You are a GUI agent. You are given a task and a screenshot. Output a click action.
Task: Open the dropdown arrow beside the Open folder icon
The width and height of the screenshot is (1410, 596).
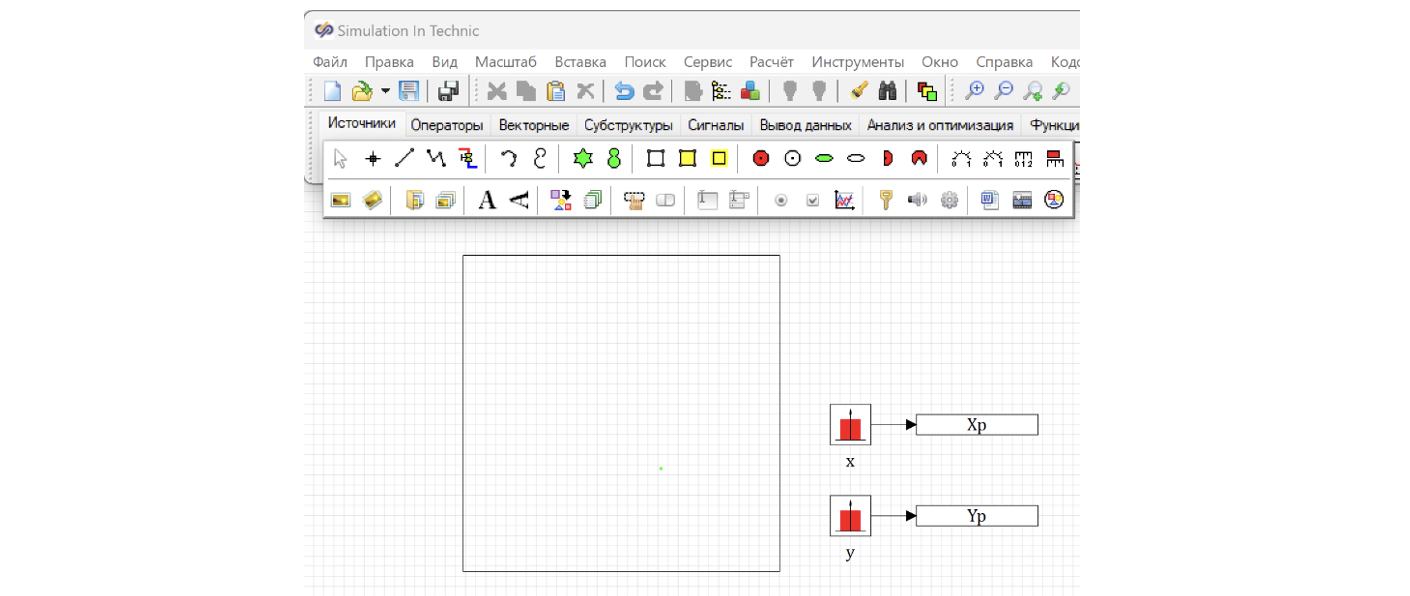pyautogui.click(x=385, y=91)
